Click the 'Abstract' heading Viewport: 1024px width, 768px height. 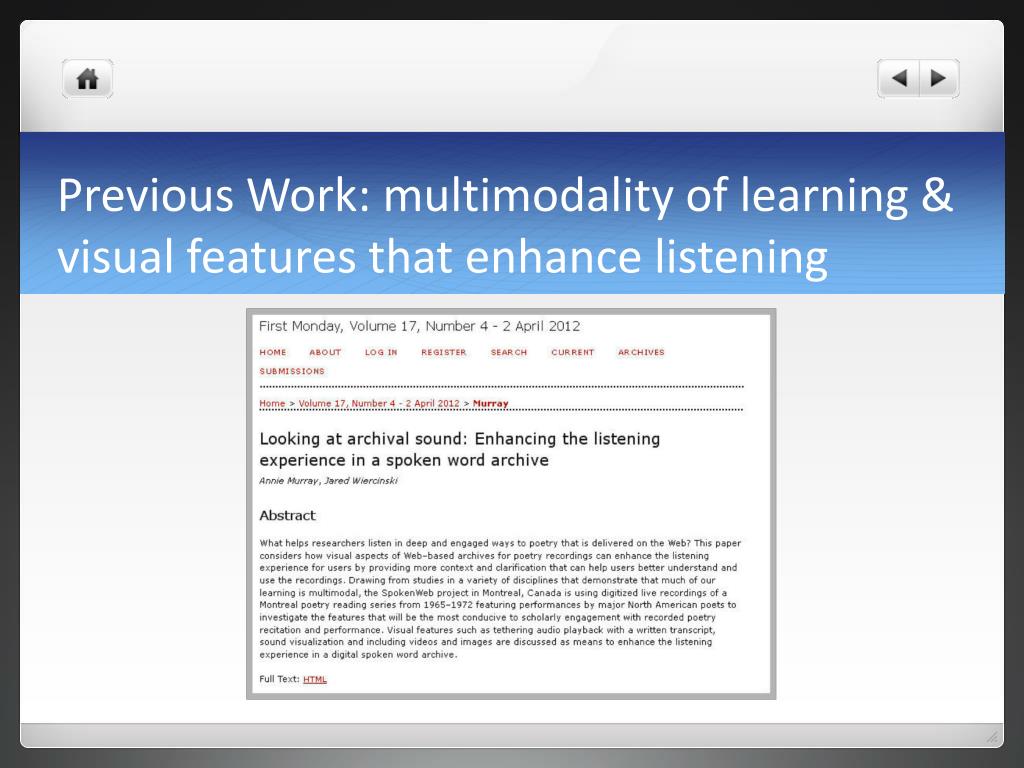click(287, 515)
